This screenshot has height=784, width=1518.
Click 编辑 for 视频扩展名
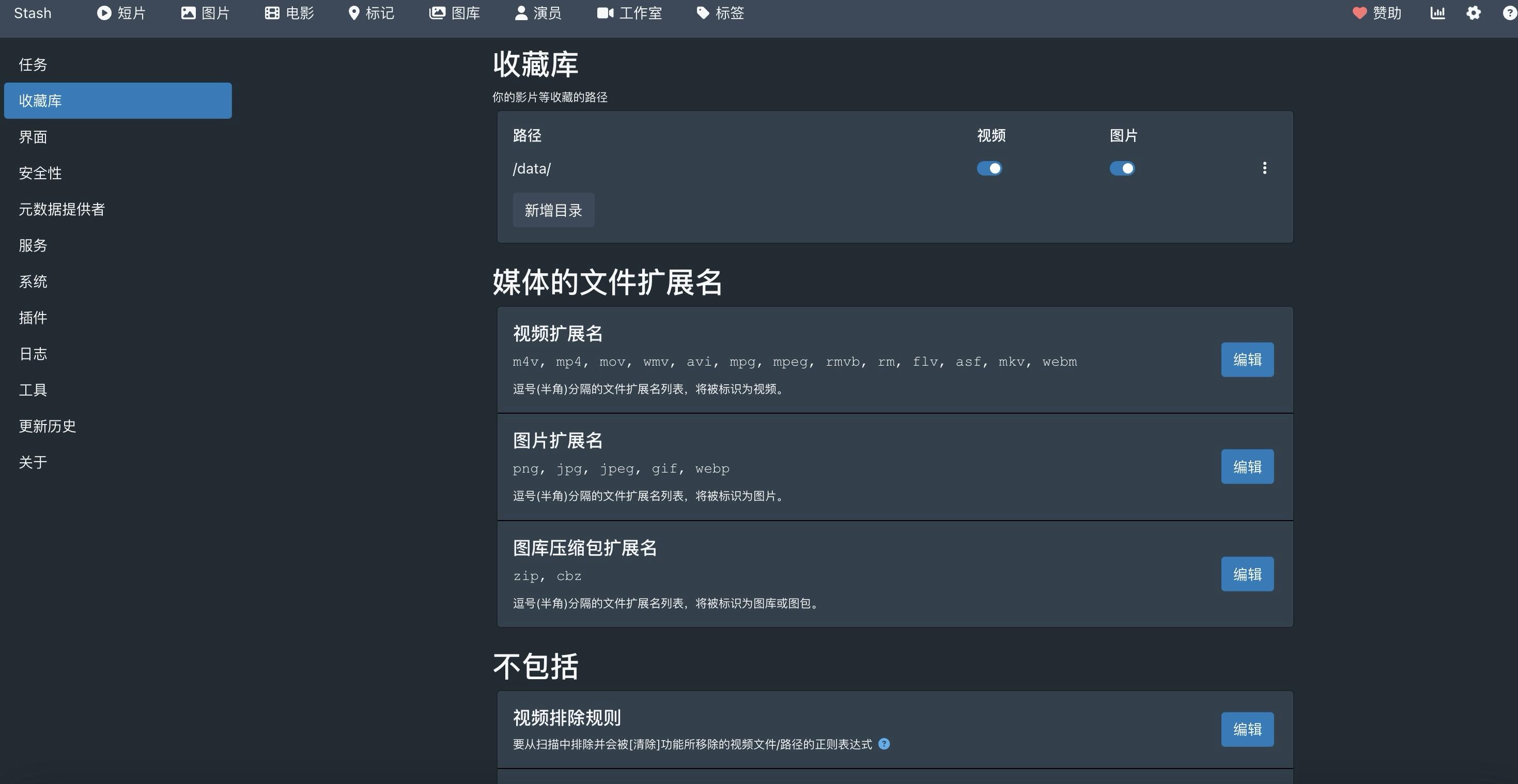tap(1247, 359)
